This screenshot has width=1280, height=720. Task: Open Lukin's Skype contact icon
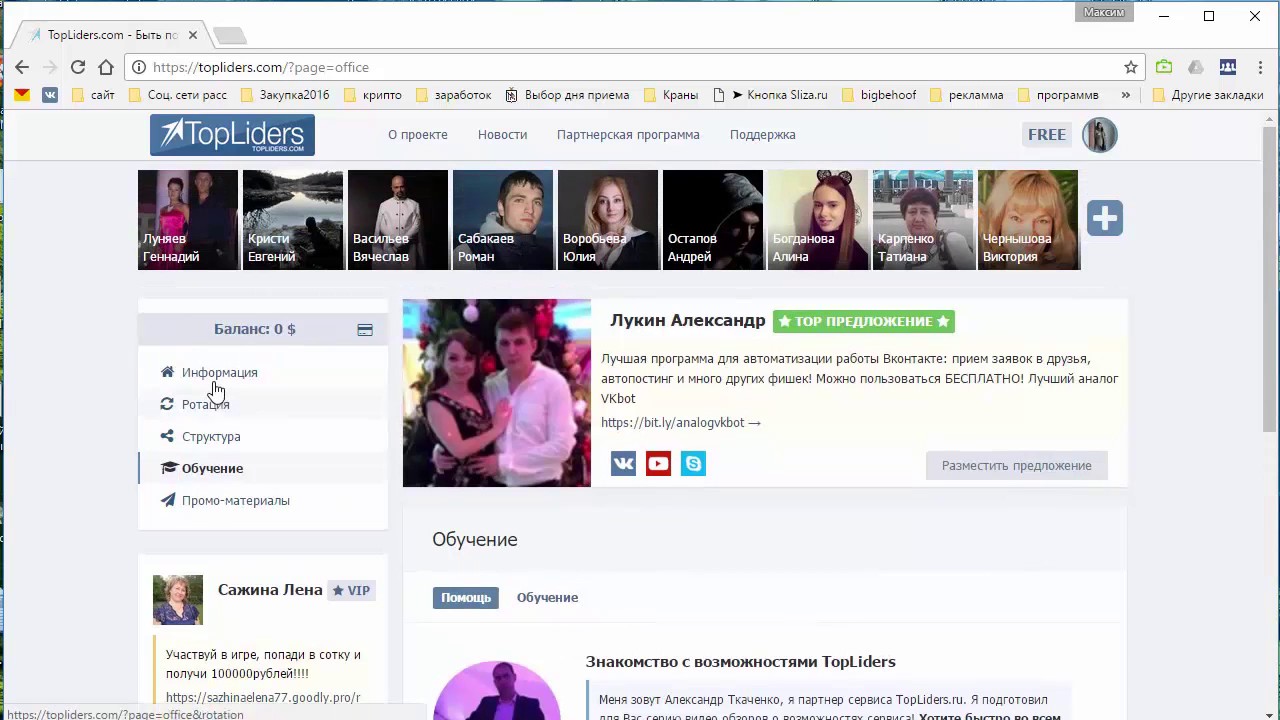point(693,463)
